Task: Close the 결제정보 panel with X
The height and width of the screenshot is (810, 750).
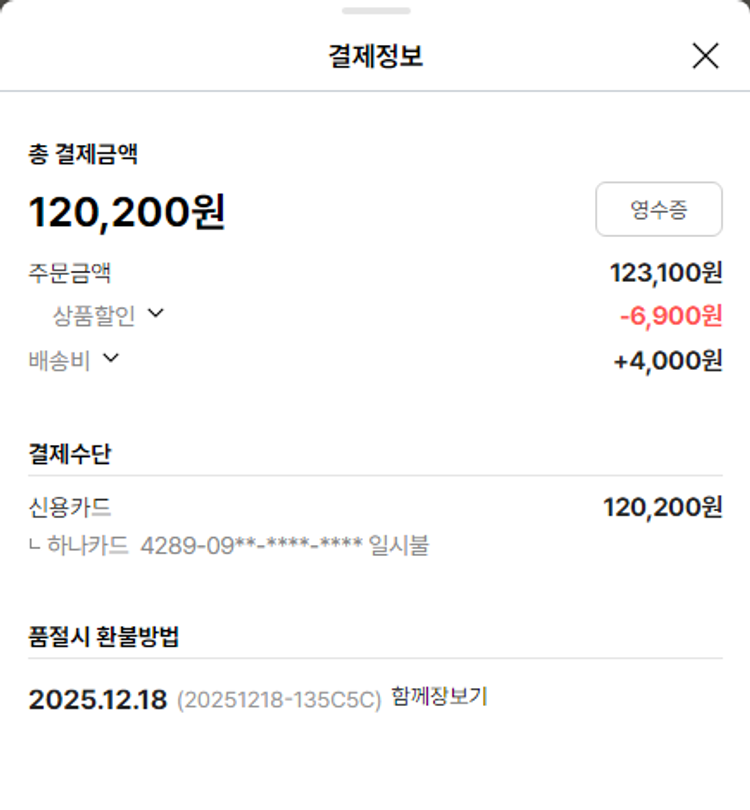Action: pyautogui.click(x=705, y=56)
